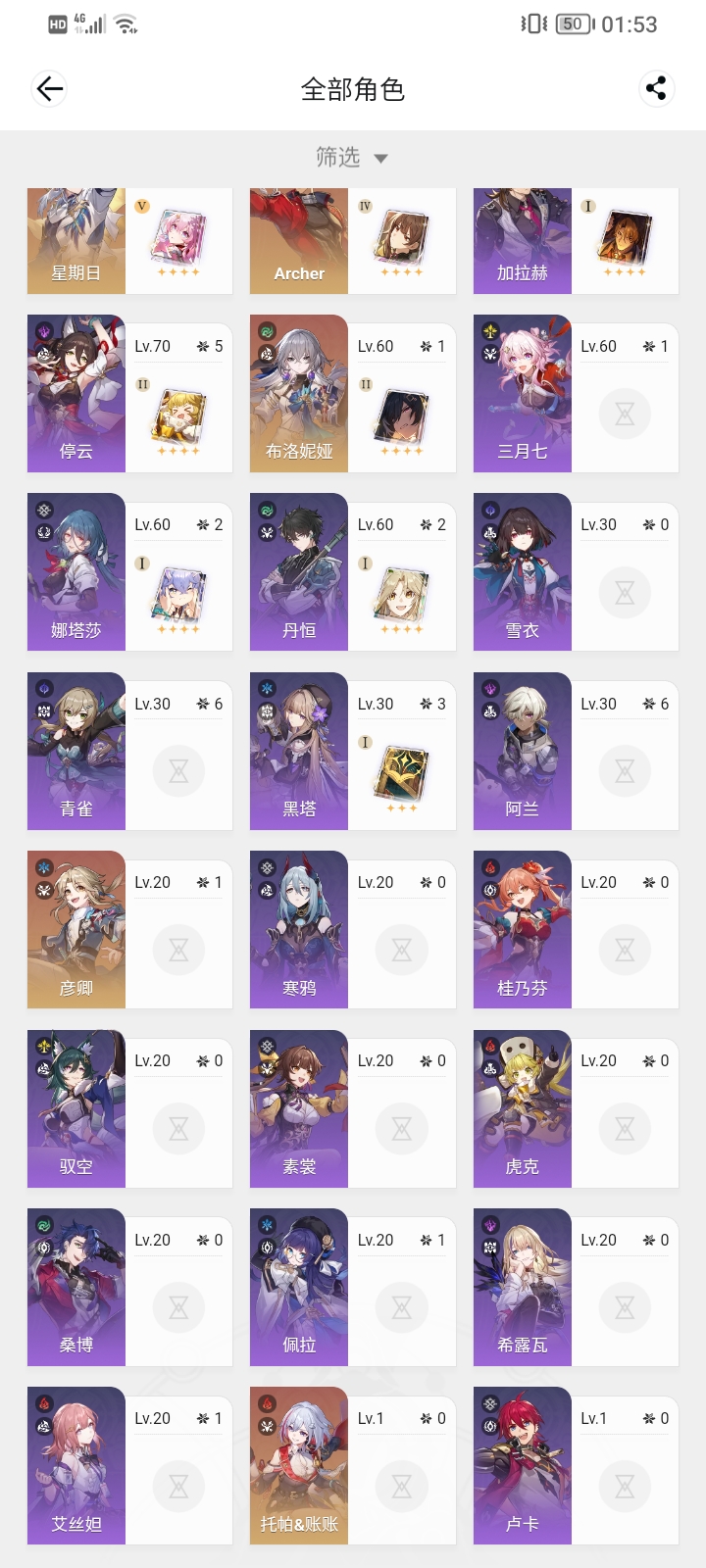The height and width of the screenshot is (1568, 706).
Task: Tap the back arrow icon
Action: [x=49, y=89]
